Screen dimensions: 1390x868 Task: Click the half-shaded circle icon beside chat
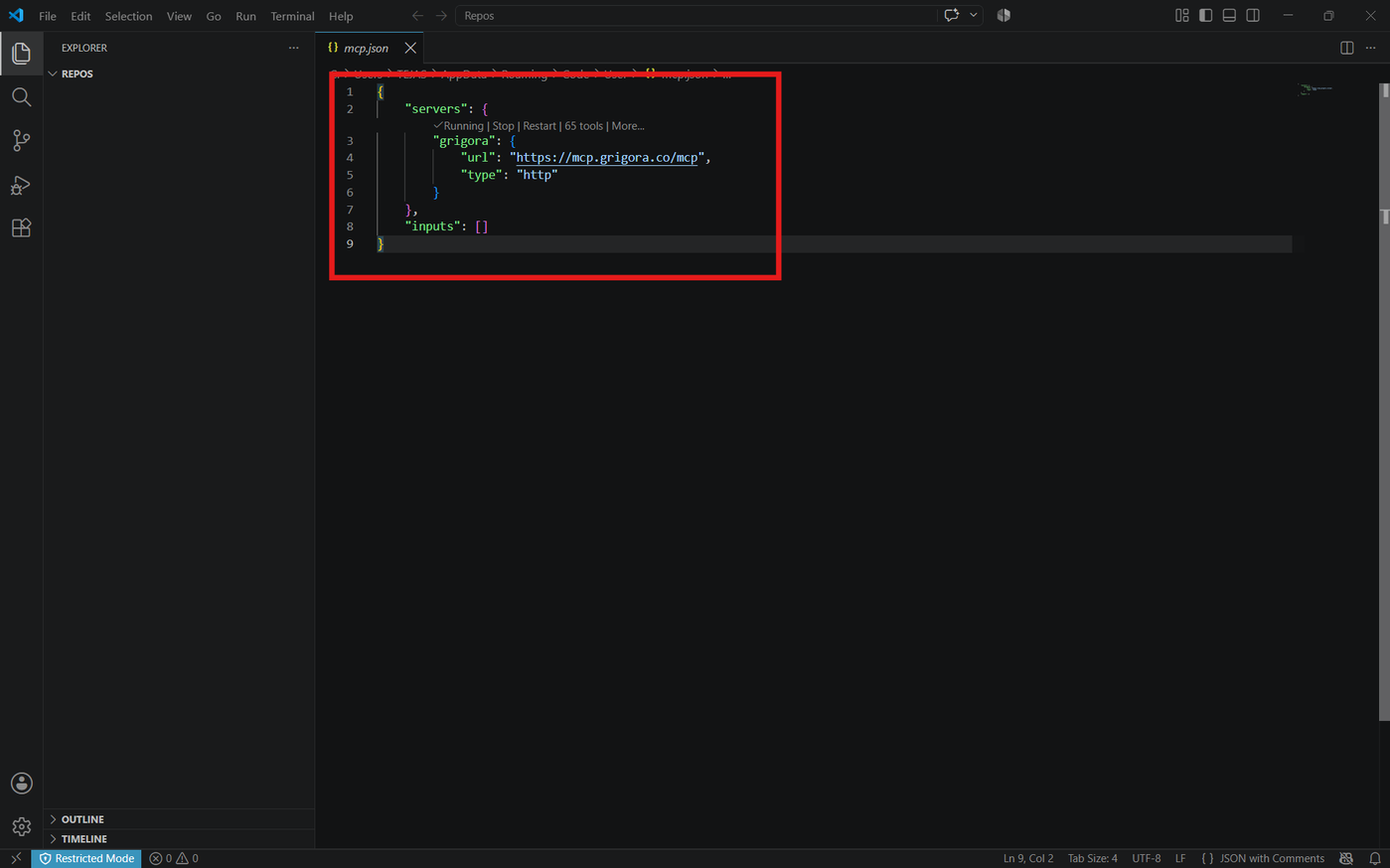coord(1004,15)
